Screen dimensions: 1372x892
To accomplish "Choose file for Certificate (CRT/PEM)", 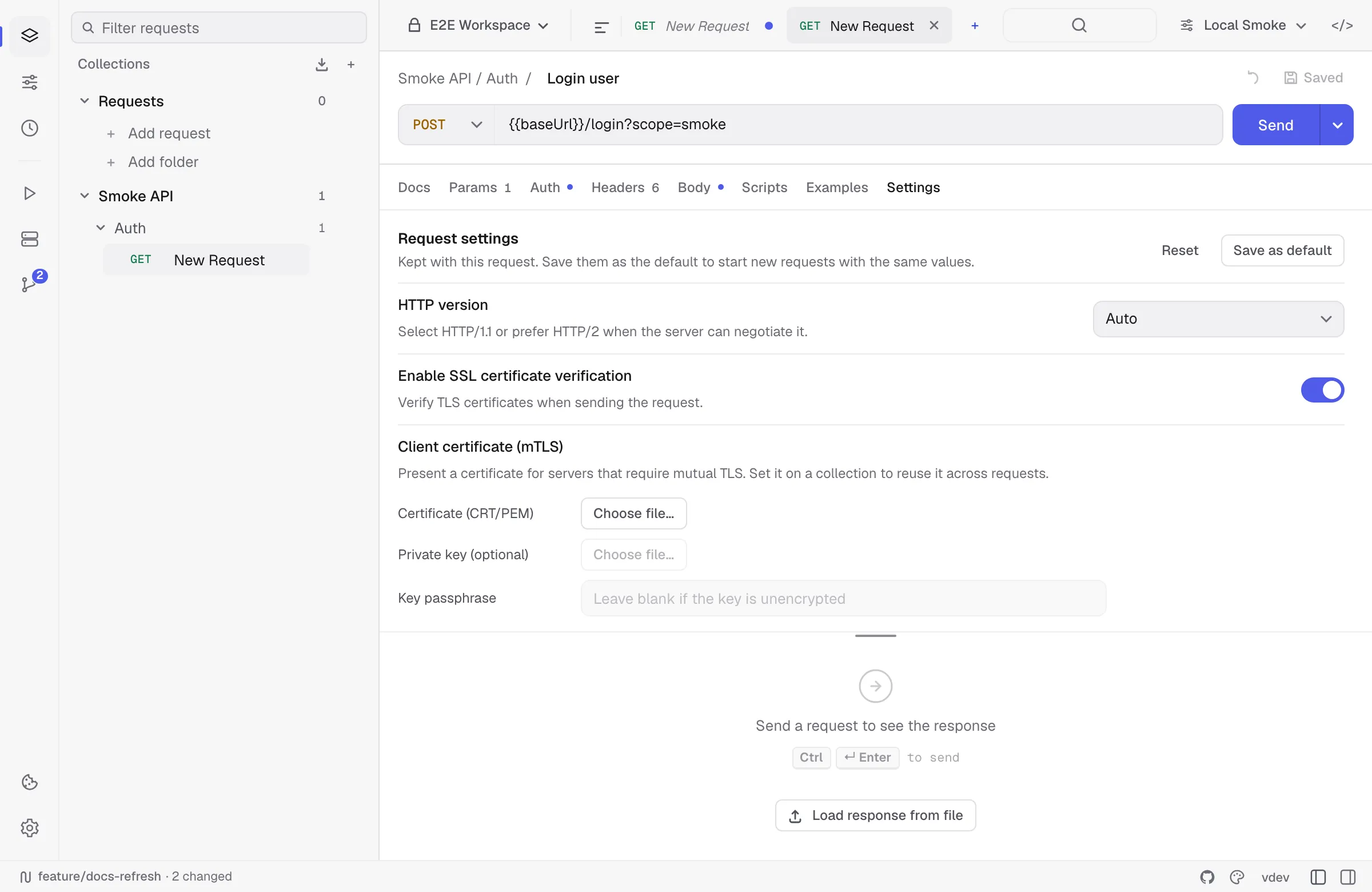I will point(633,513).
